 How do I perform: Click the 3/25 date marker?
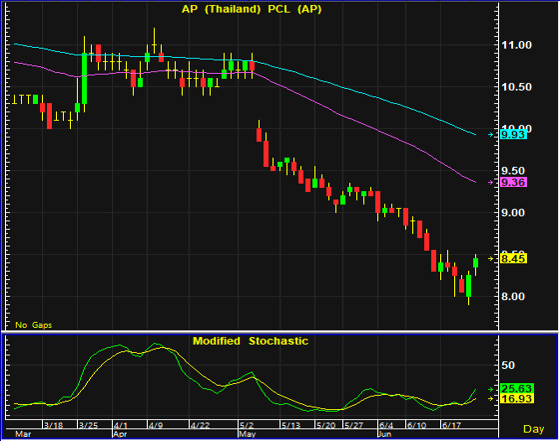[88, 425]
